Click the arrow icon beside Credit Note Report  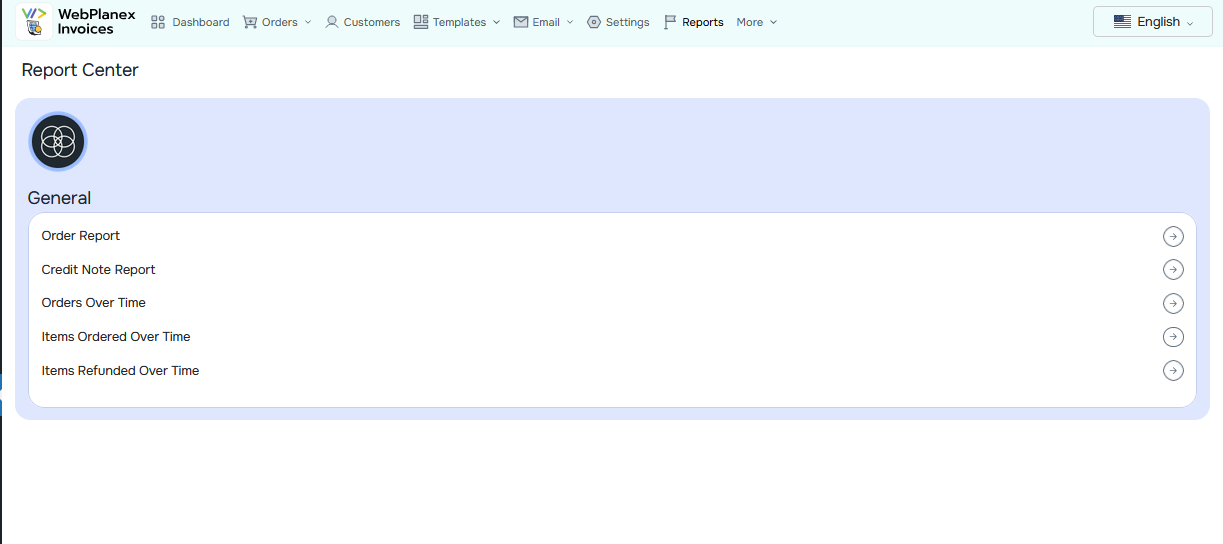click(x=1173, y=270)
